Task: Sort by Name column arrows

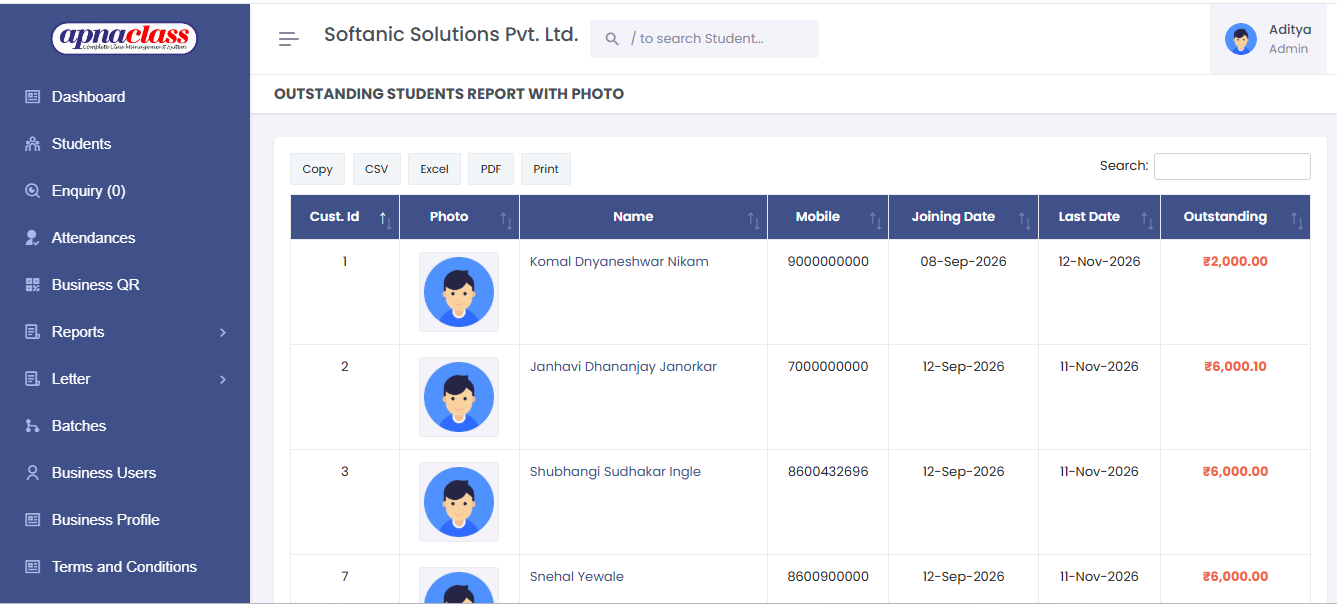Action: (x=754, y=218)
